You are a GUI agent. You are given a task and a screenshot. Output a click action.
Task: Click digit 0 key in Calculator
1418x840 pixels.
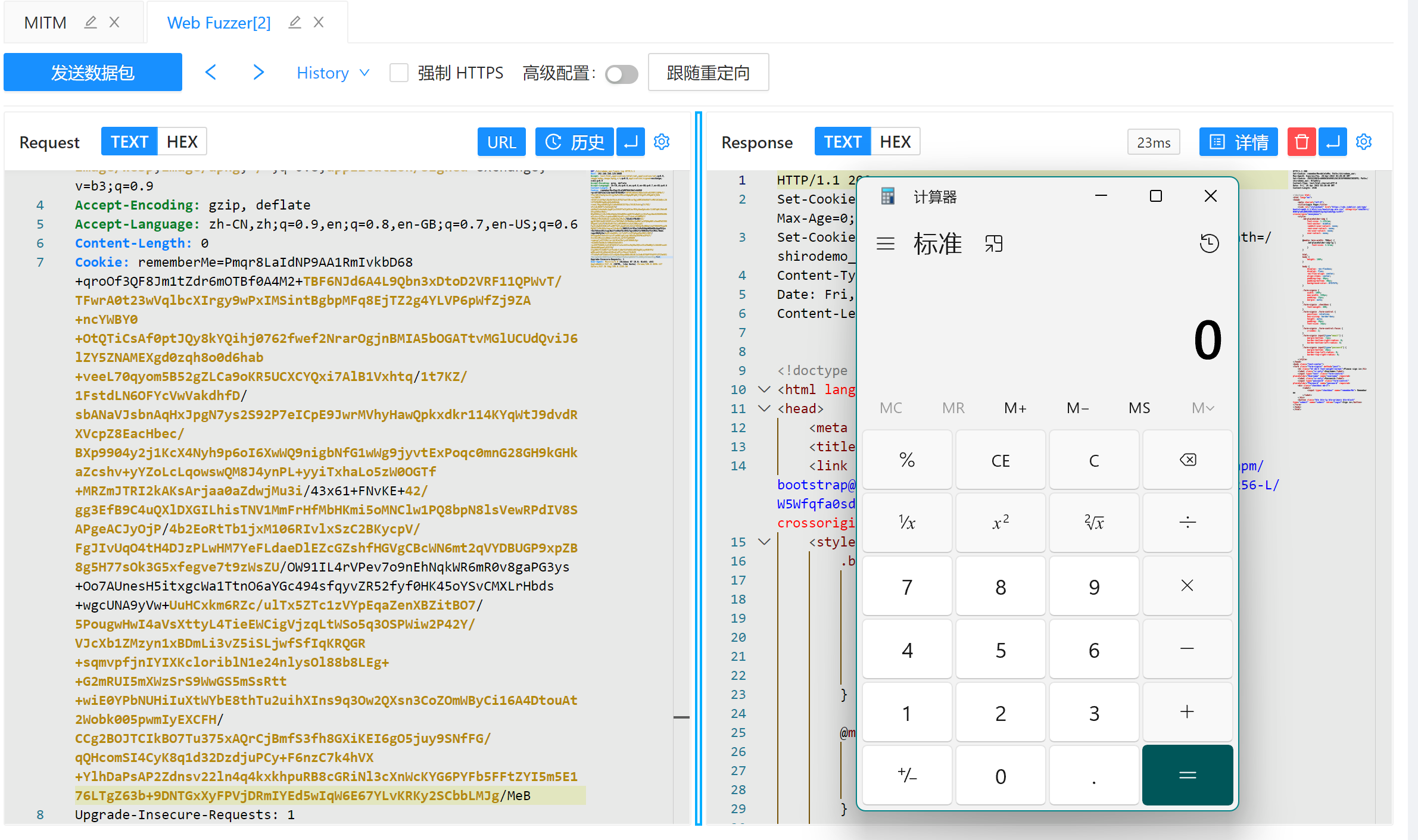coord(1001,775)
